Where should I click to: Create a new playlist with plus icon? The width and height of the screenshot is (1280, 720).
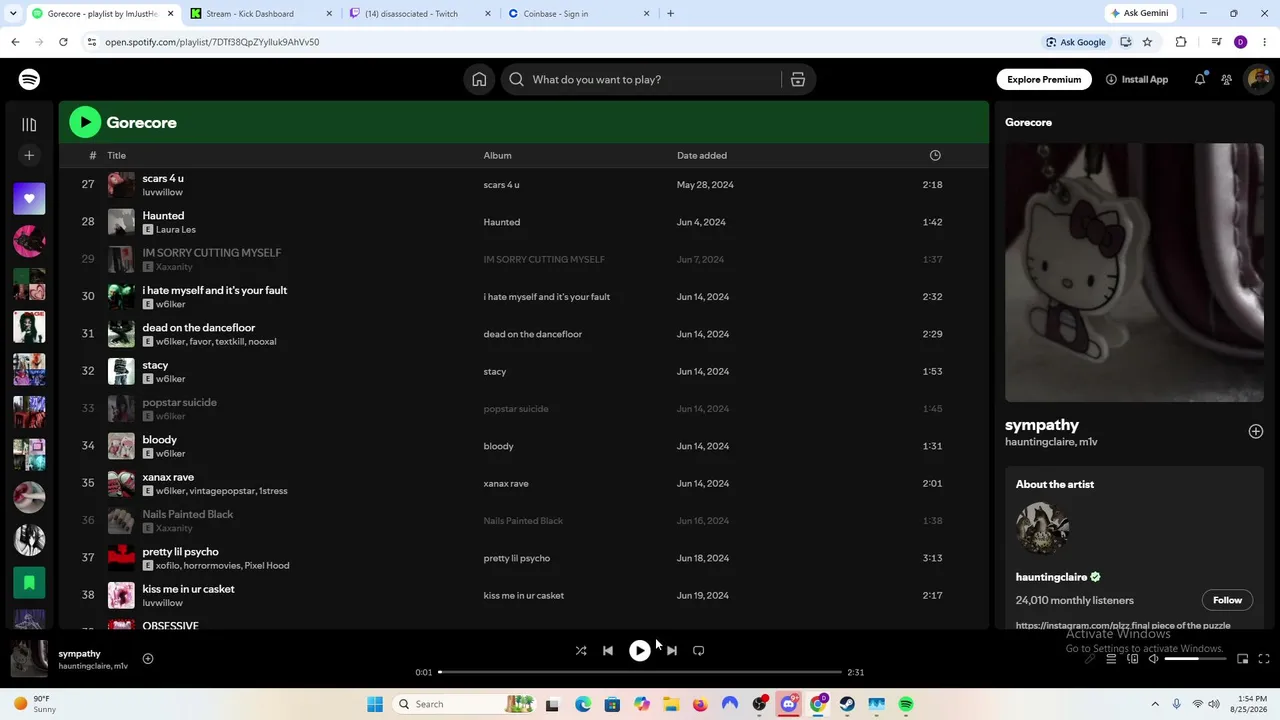click(29, 155)
